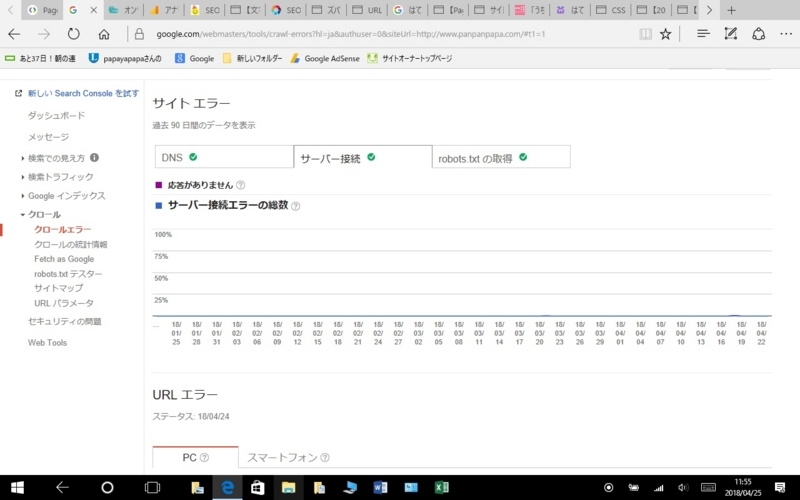Image resolution: width=800 pixels, height=500 pixels.
Task: Click the share icon in toolbar
Action: click(x=759, y=34)
